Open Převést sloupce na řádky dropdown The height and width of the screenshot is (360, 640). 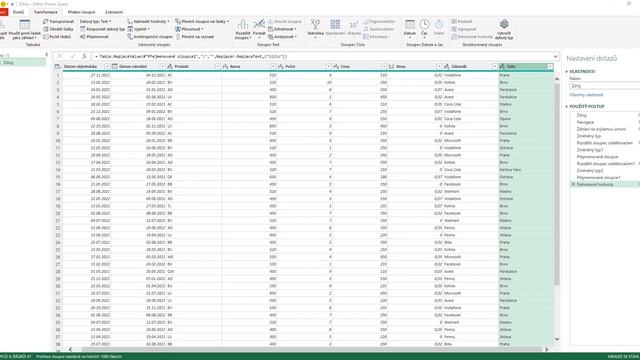202,21
